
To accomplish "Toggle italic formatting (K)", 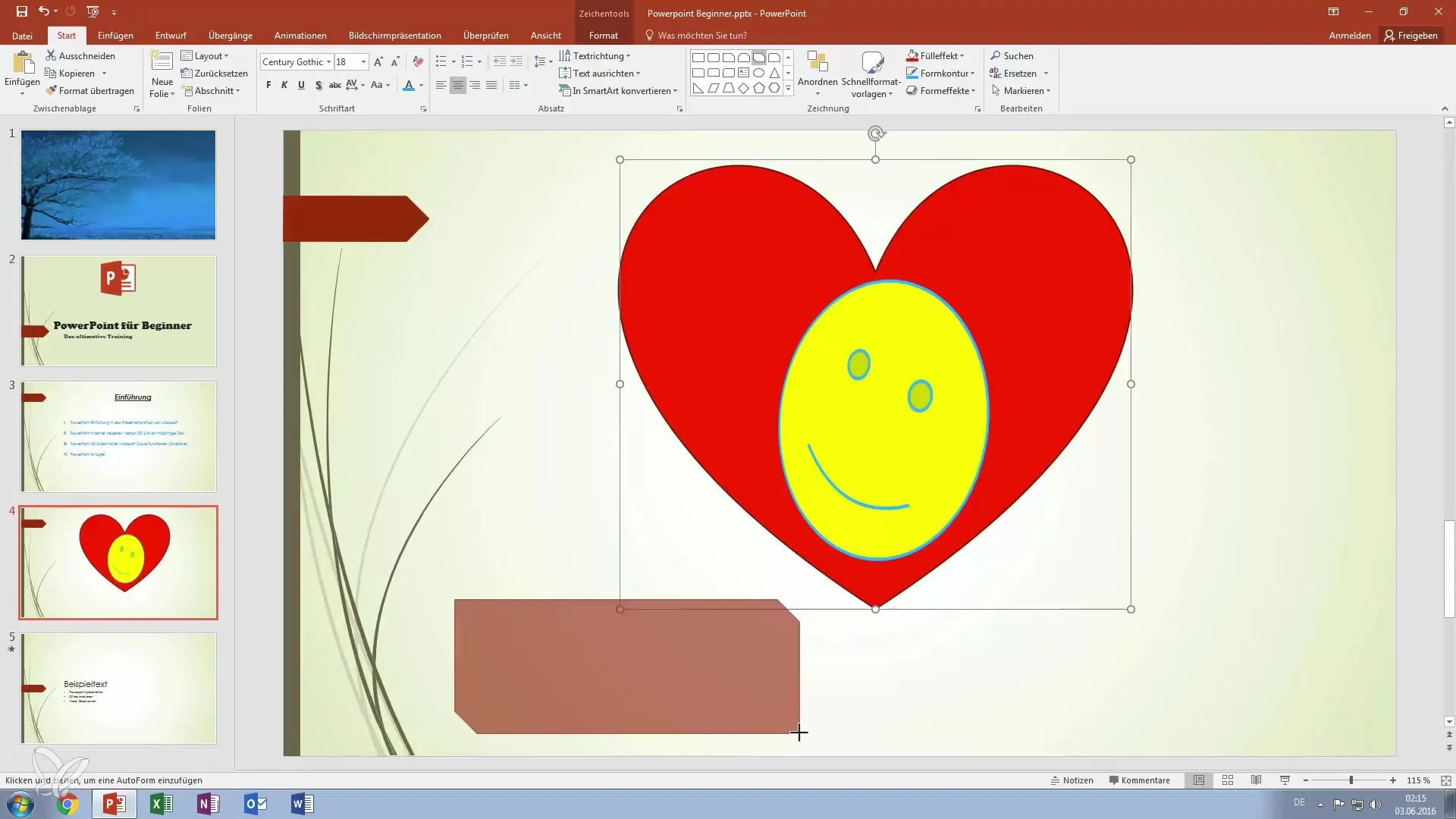I will coord(284,85).
